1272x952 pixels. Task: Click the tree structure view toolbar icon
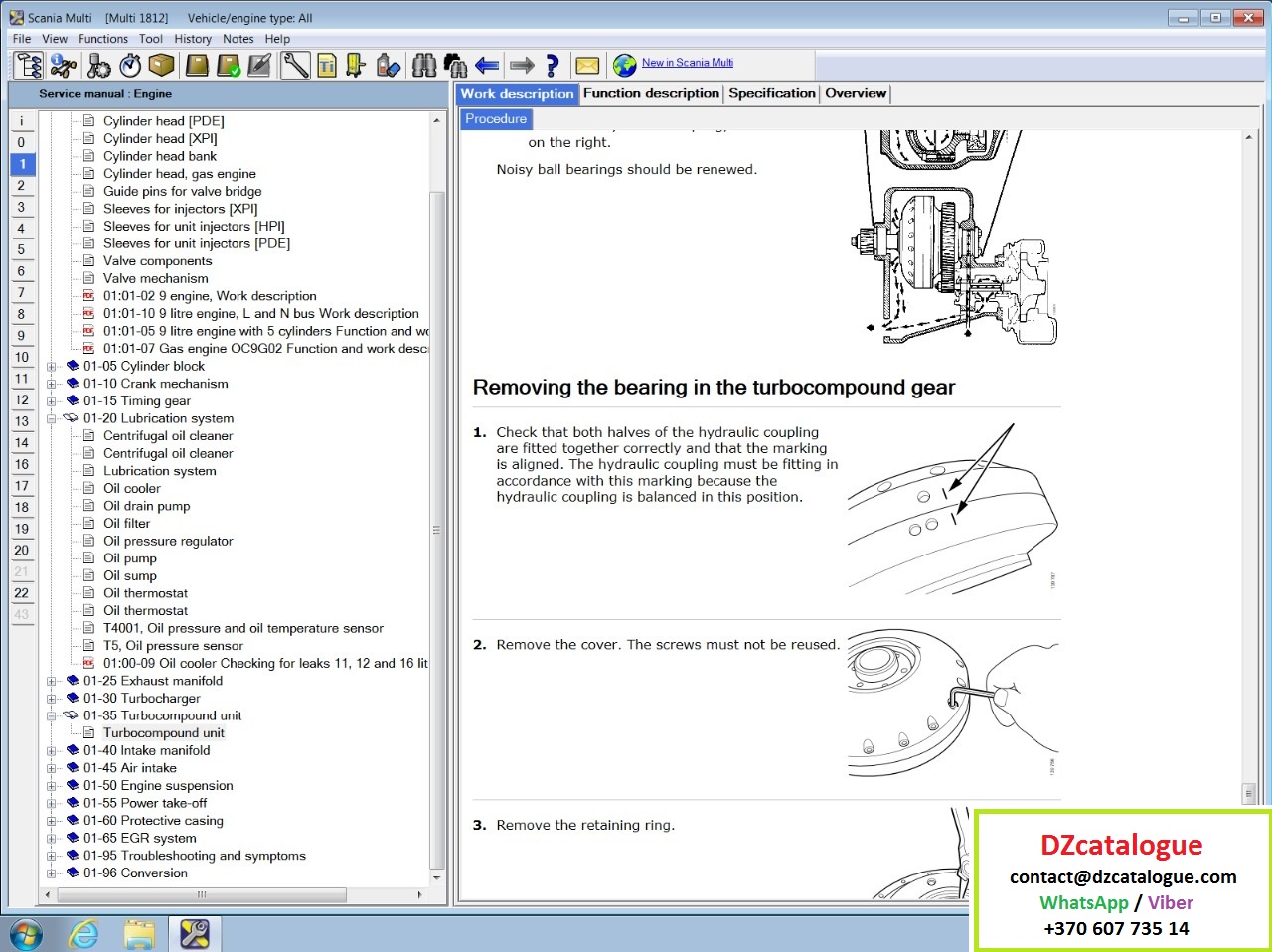click(x=30, y=66)
